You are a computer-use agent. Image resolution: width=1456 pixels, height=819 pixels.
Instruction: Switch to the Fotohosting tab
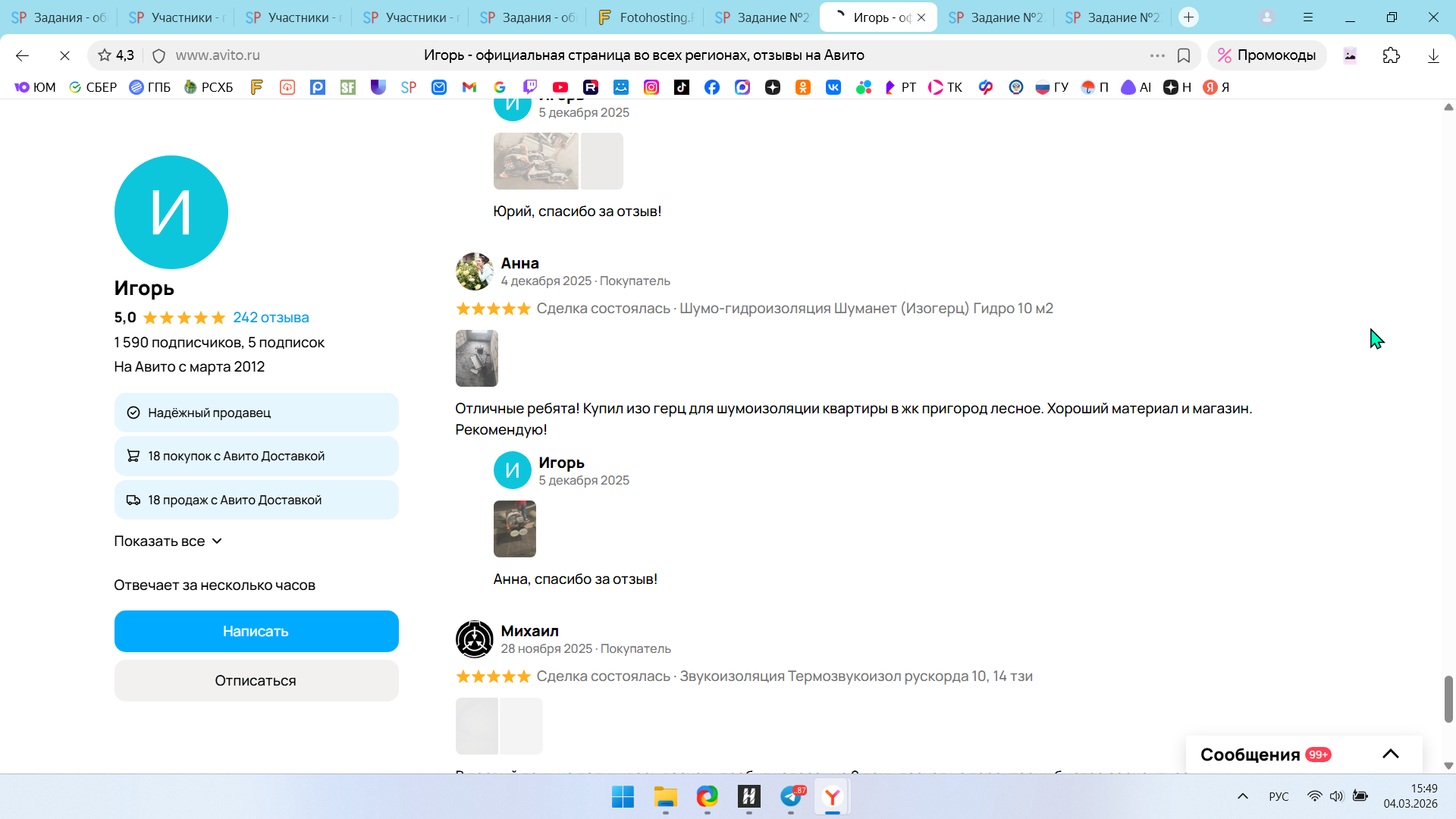point(645,17)
